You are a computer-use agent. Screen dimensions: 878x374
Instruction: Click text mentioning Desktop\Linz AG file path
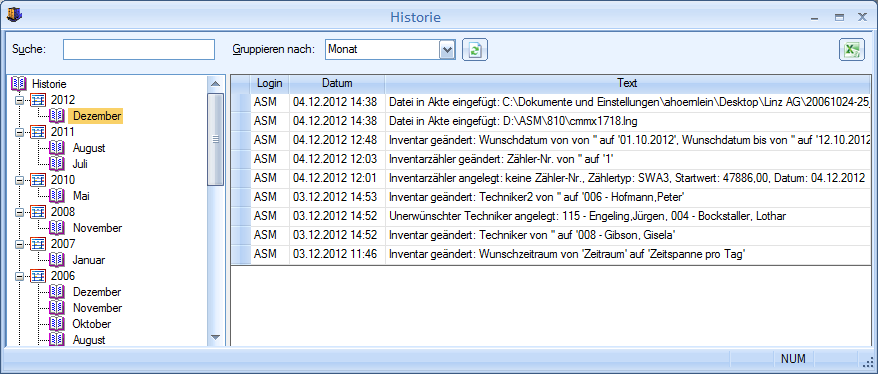(x=629, y=101)
